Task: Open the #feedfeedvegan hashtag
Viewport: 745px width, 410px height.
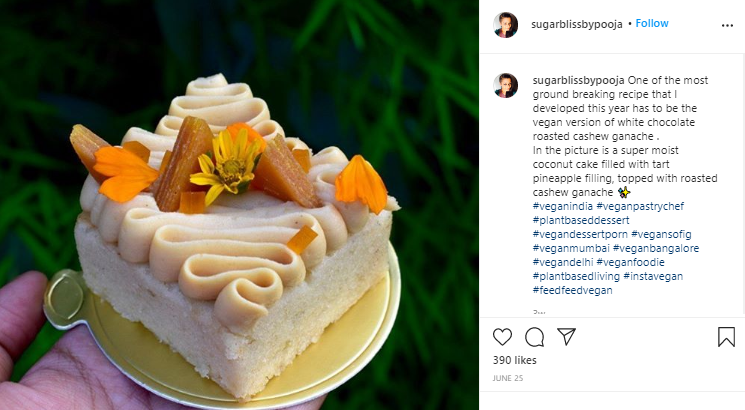Action: coord(572,290)
